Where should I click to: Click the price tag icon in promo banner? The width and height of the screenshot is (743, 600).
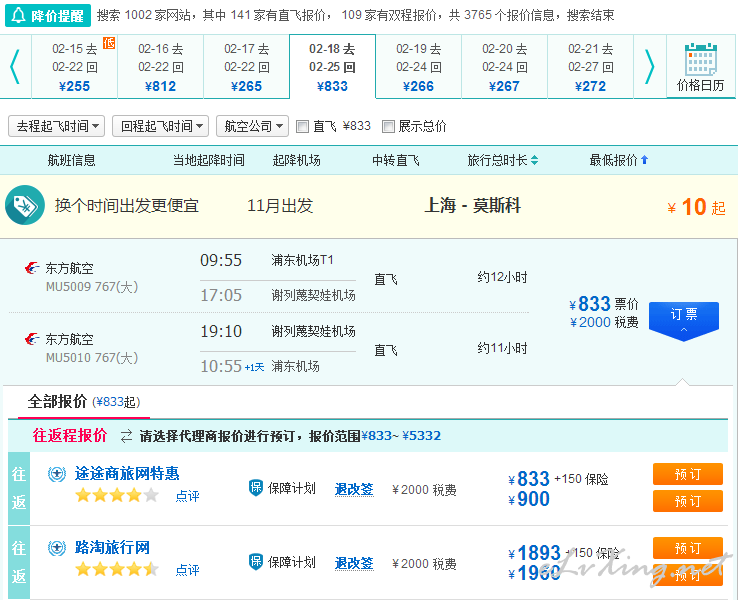24,205
